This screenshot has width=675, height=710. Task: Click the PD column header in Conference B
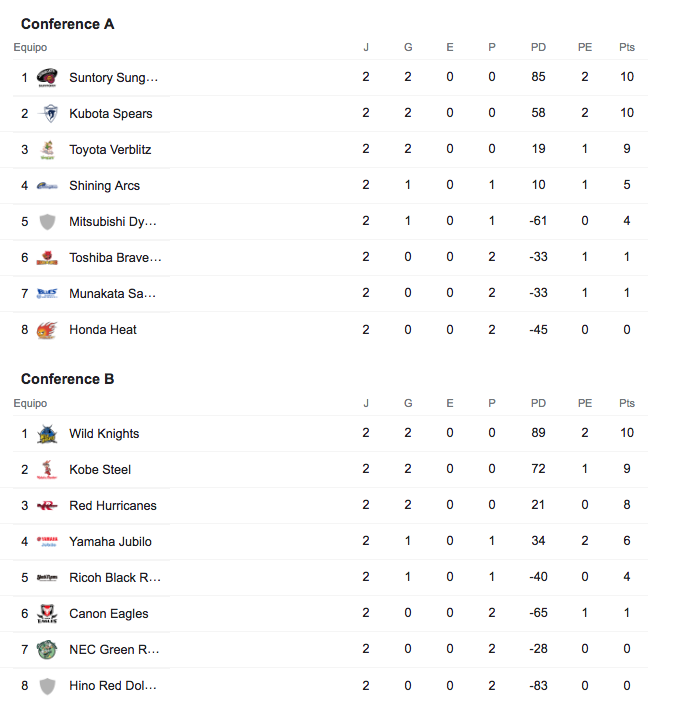pyautogui.click(x=538, y=403)
